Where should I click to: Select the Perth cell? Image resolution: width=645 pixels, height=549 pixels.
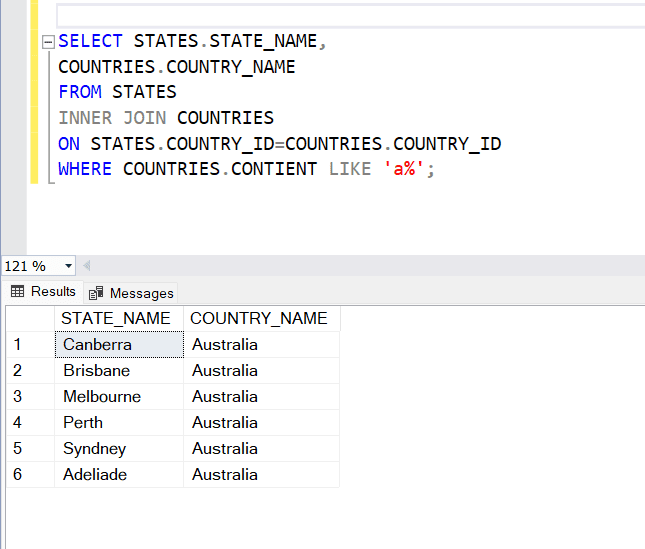tap(119, 422)
